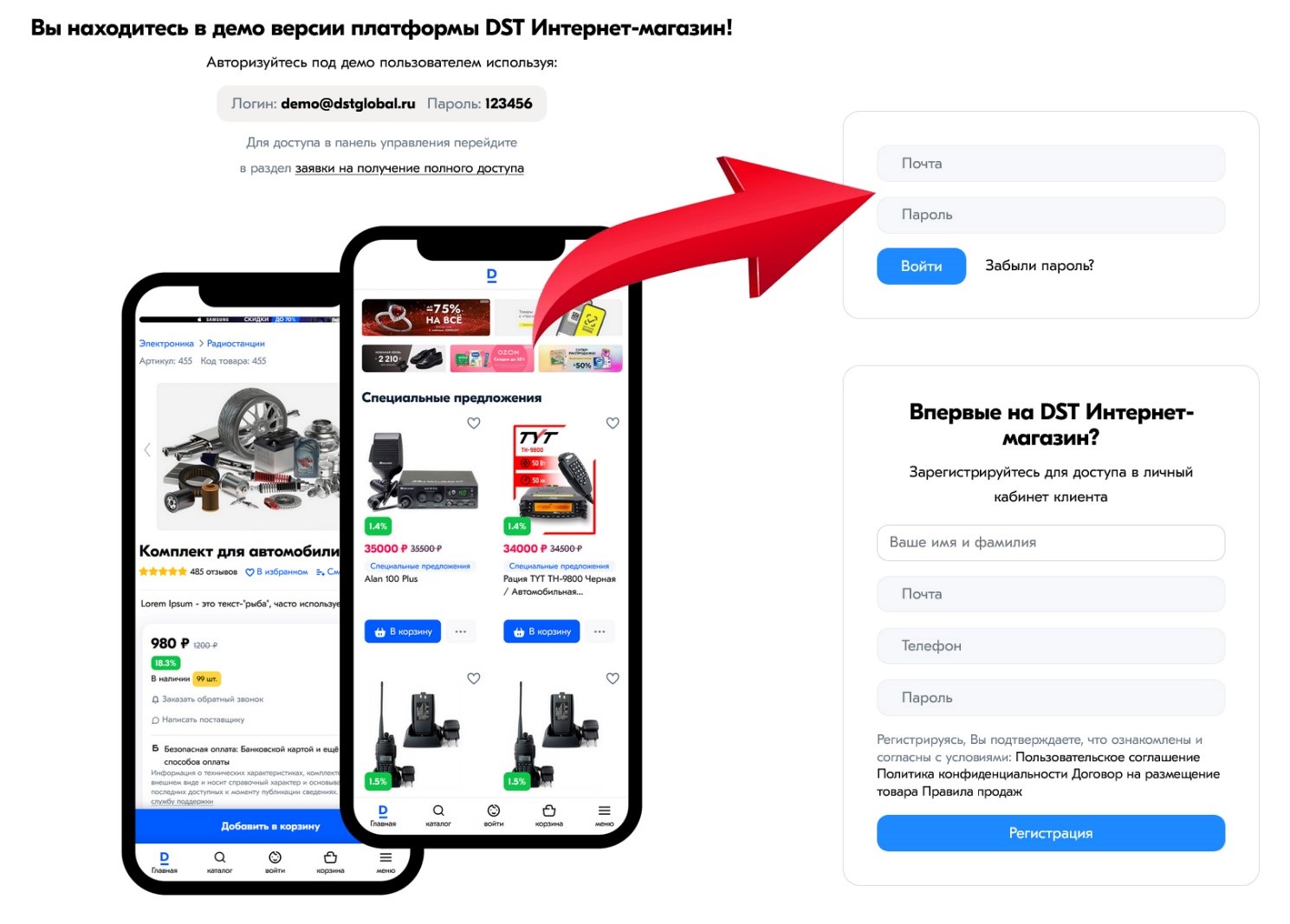Tap the войти smiley icon in front phone

click(x=494, y=811)
